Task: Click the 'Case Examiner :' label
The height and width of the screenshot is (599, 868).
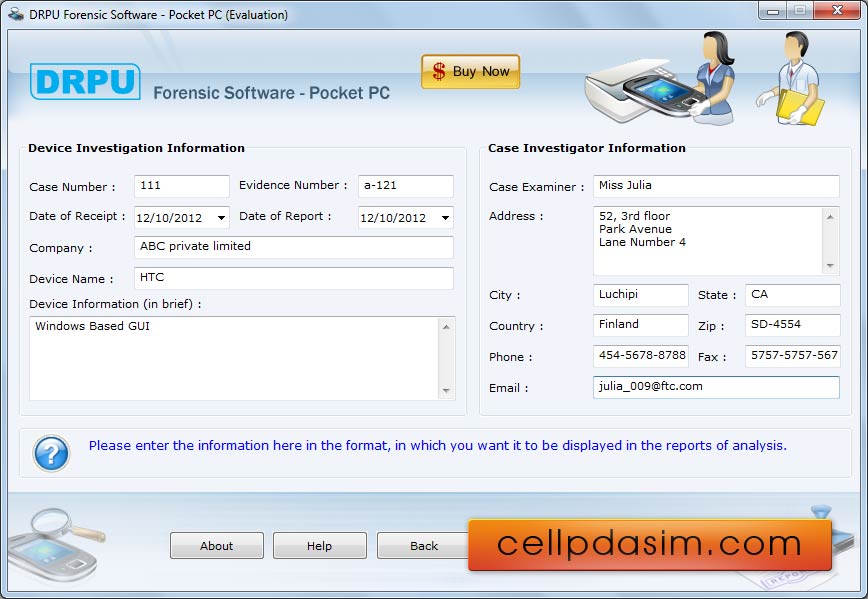Action: [x=536, y=187]
